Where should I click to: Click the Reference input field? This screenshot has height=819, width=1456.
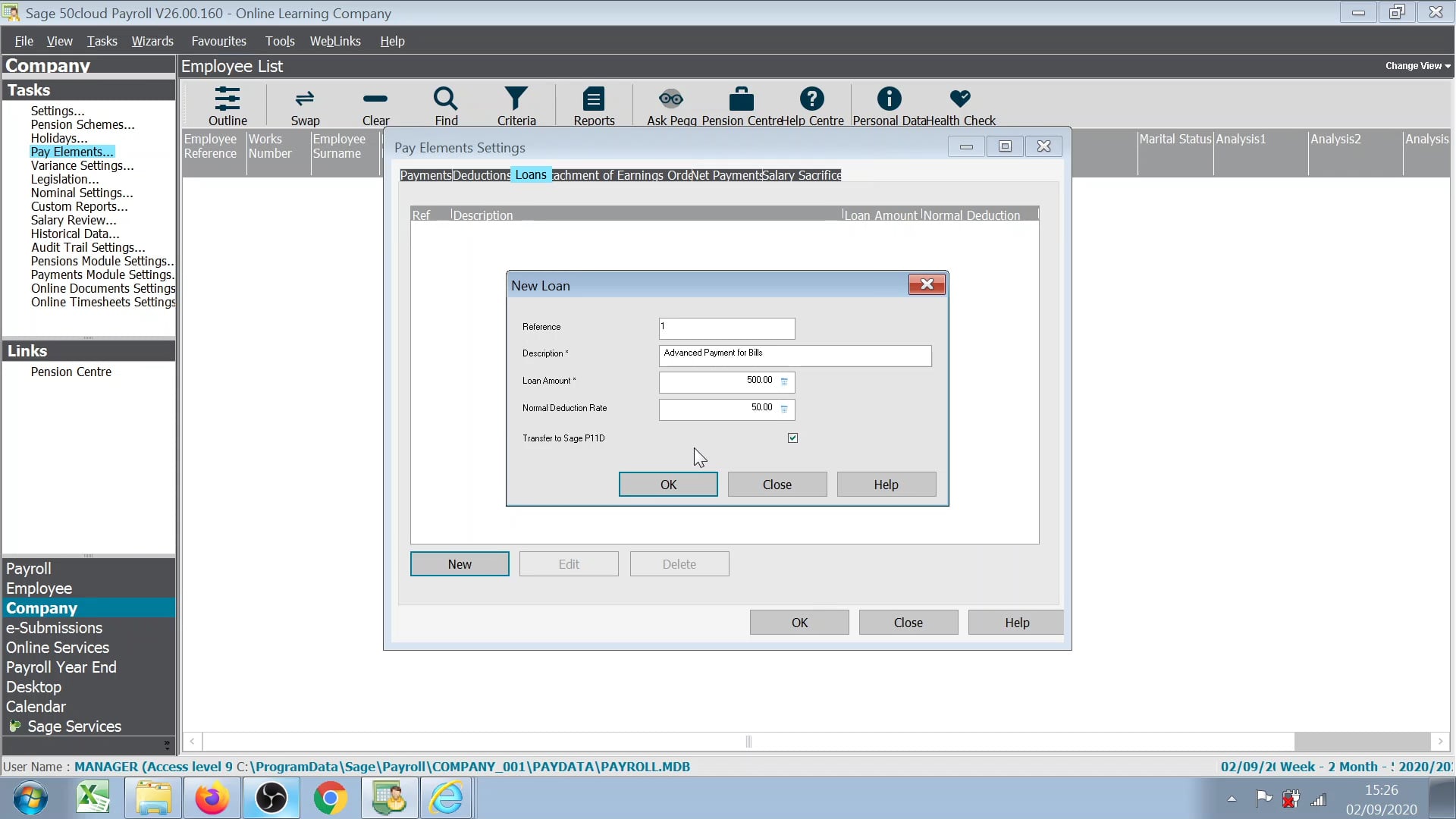726,328
